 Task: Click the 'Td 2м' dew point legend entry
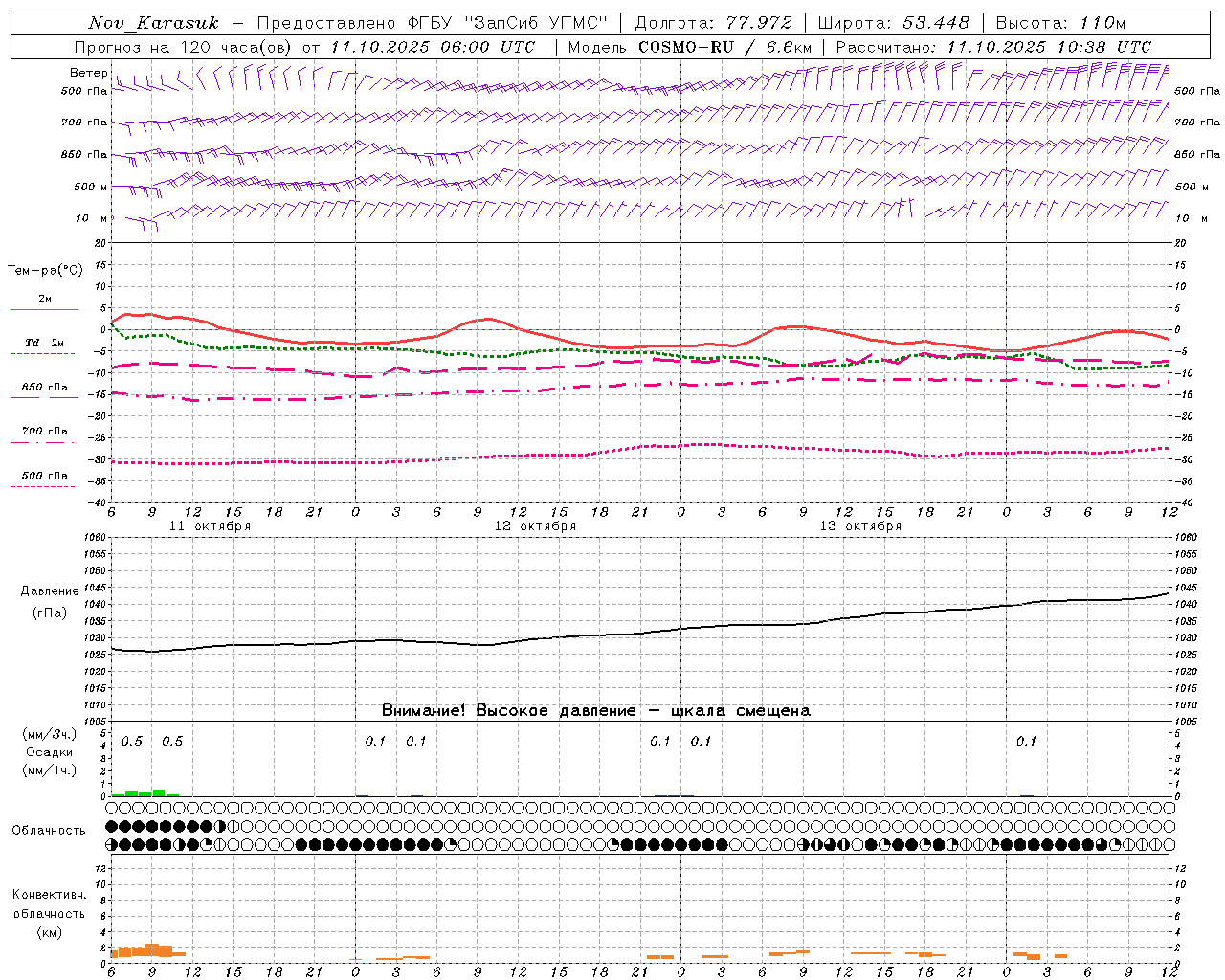[45, 343]
